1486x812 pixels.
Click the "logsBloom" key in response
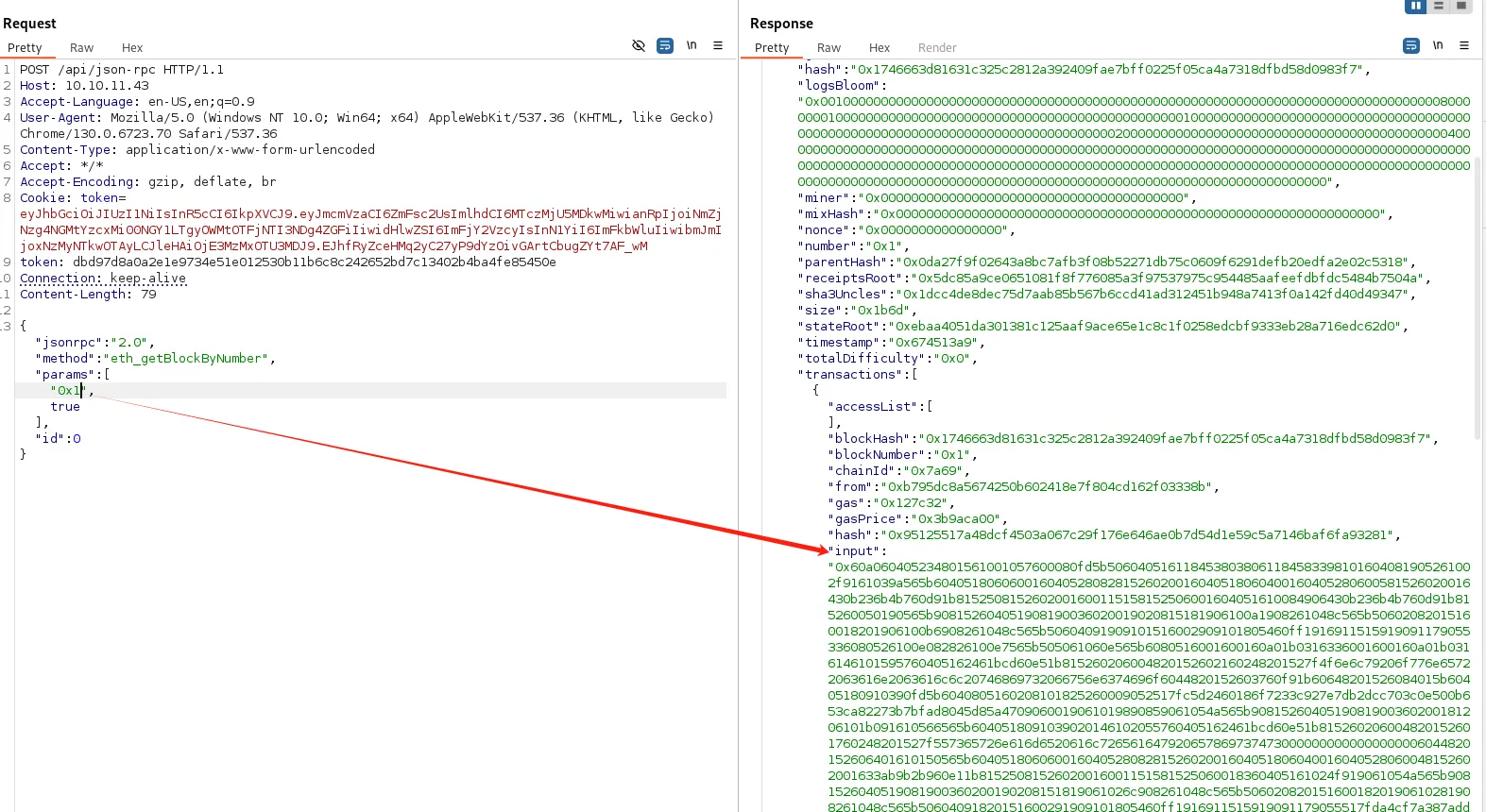(839, 85)
